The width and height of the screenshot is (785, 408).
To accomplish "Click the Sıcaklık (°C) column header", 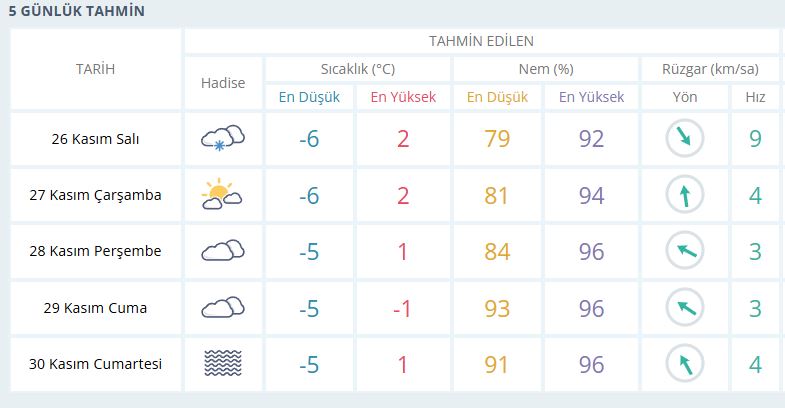I will click(358, 69).
